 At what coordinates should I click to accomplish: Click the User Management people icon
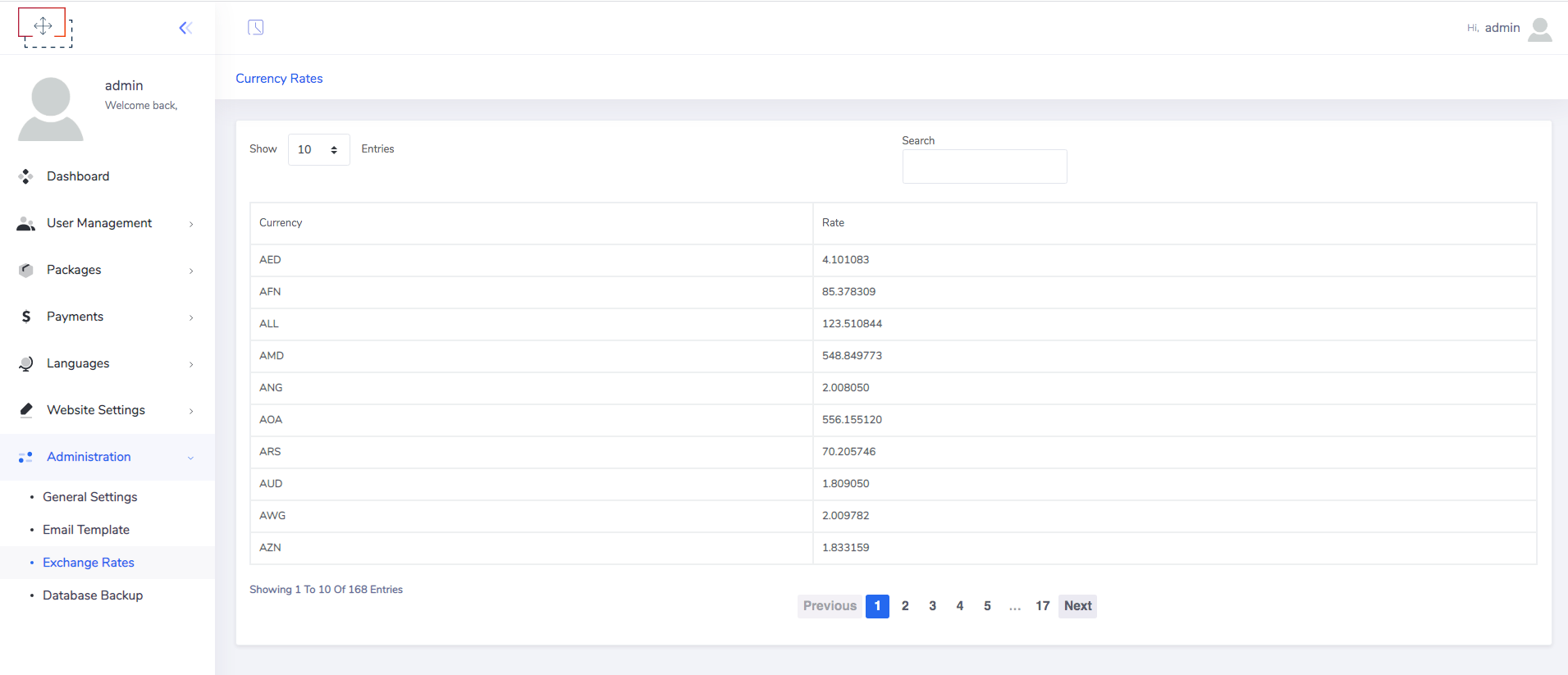26,224
